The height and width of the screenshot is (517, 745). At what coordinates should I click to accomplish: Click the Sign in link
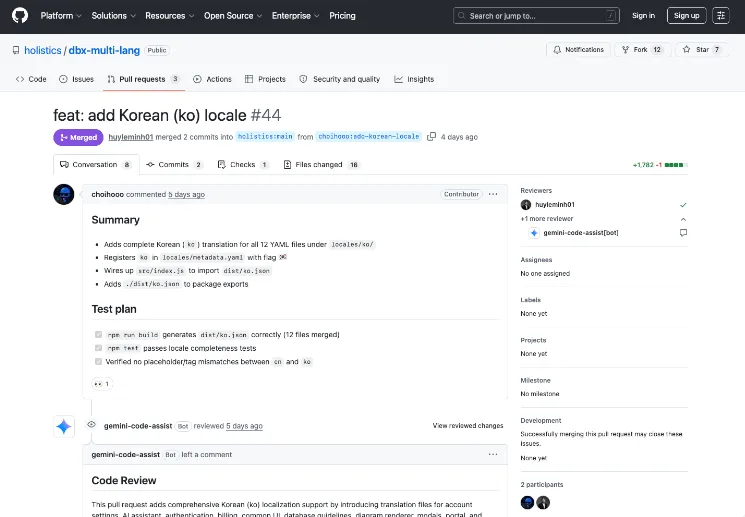tap(643, 16)
